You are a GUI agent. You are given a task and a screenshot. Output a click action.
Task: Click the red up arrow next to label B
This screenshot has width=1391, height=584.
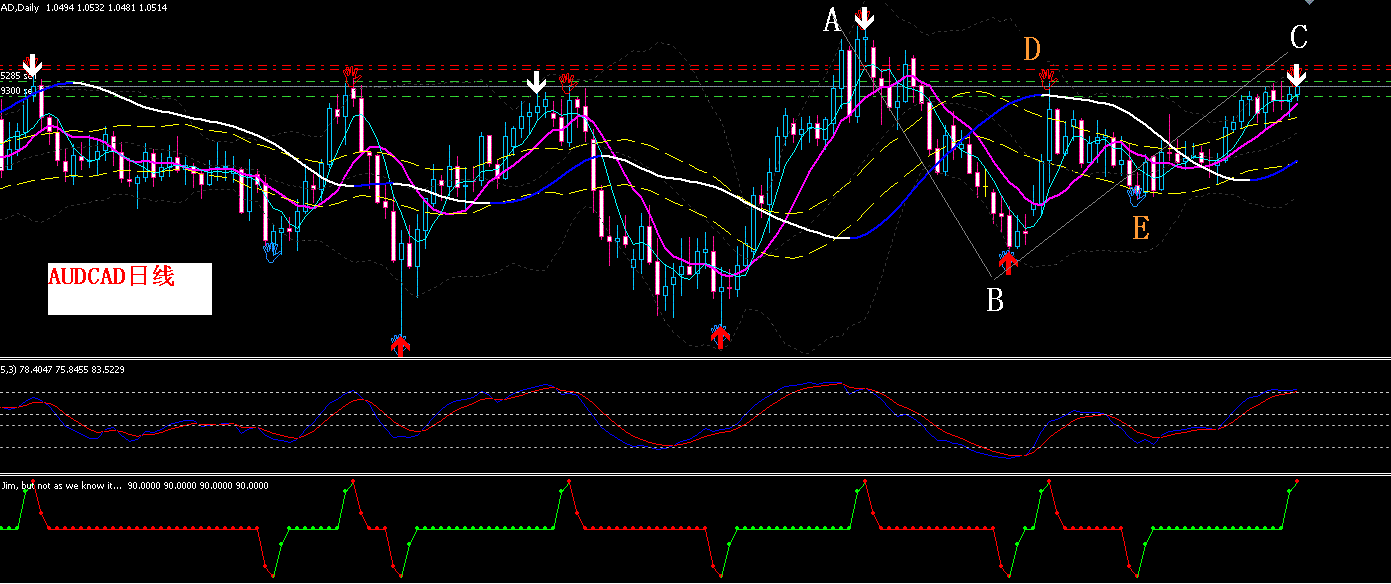point(1008,263)
